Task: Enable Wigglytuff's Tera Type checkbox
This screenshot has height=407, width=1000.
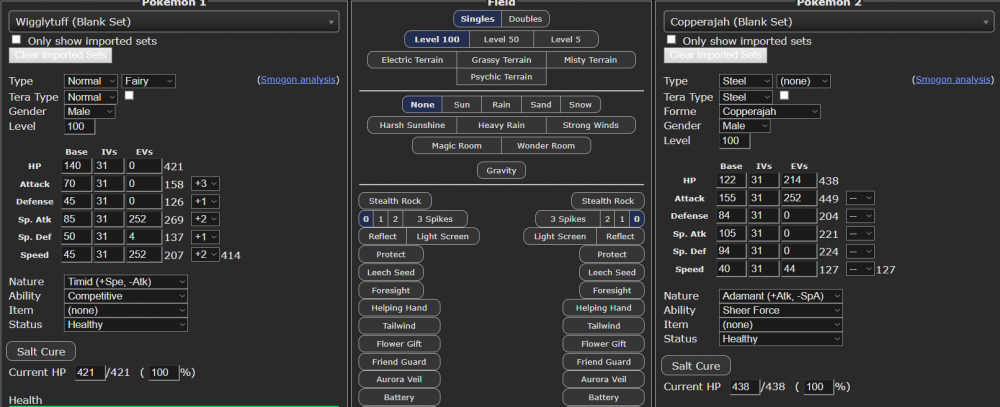Action: [x=129, y=96]
